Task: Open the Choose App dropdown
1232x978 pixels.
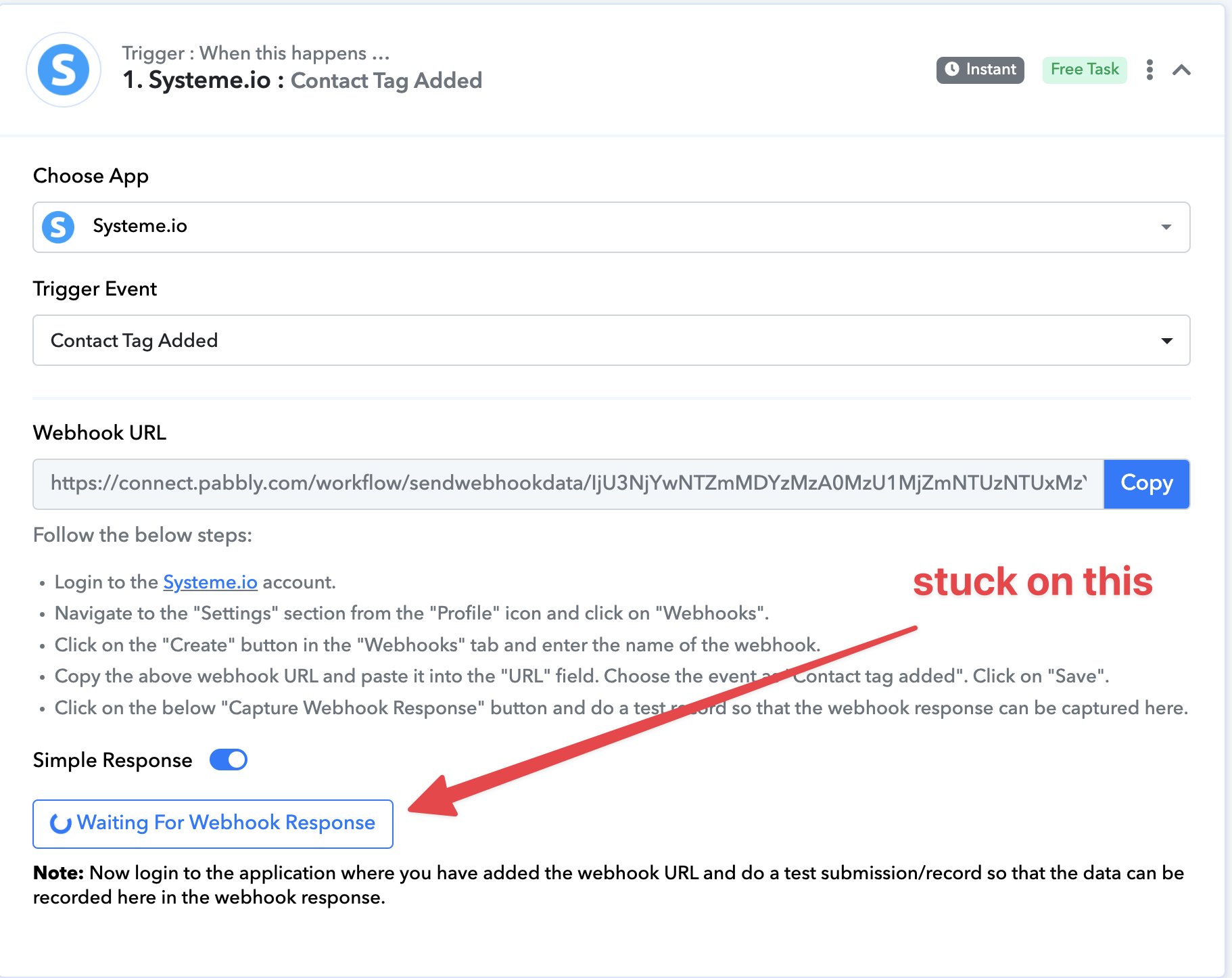Action: (x=611, y=227)
